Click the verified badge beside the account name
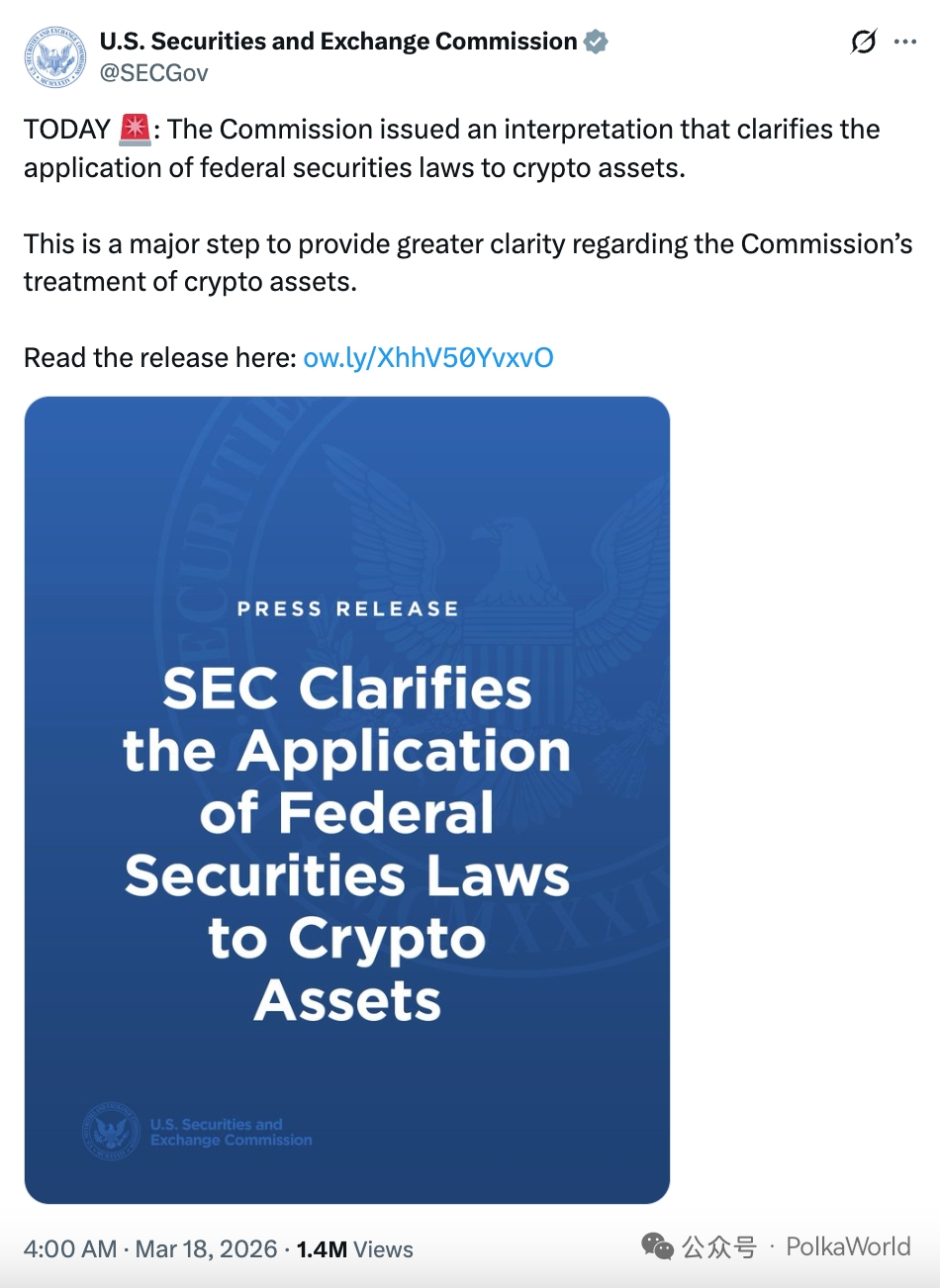This screenshot has width=940, height=1288. coord(596,42)
